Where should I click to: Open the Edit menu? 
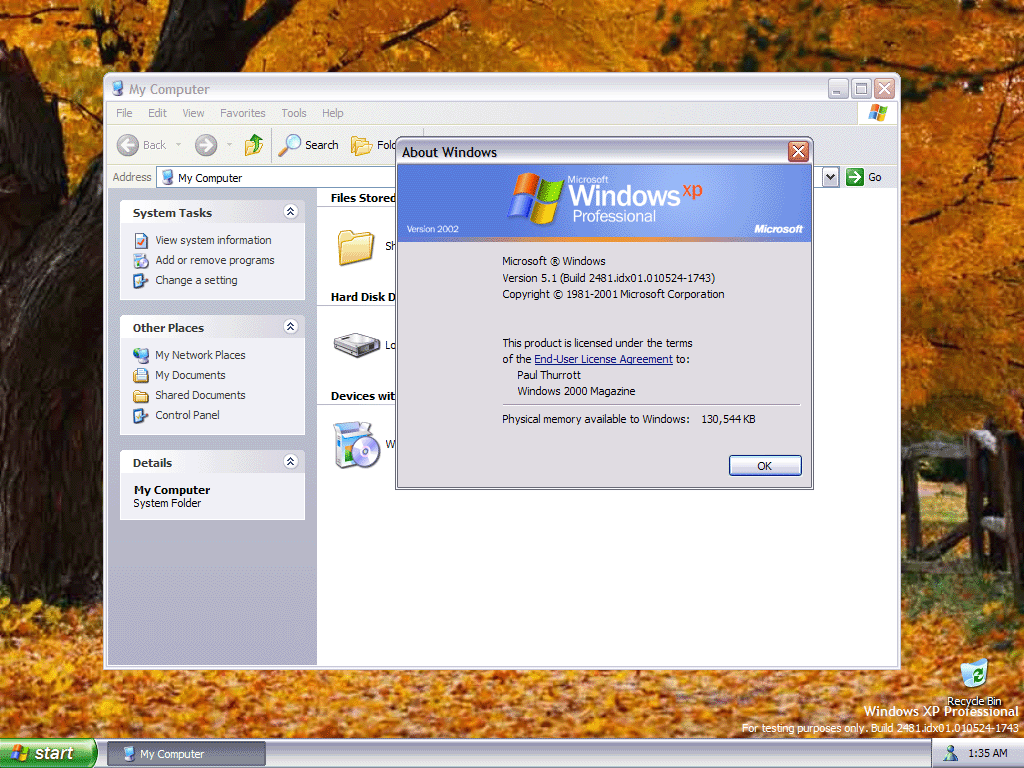click(157, 113)
